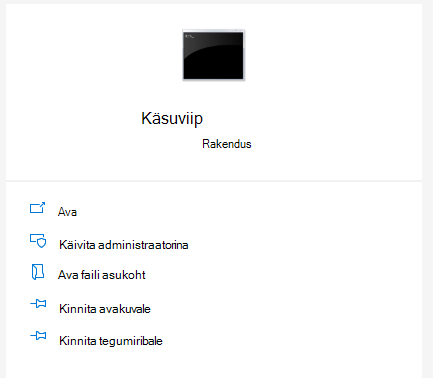Click the shield icon for administrator launch
The height and width of the screenshot is (378, 433).
click(38, 241)
